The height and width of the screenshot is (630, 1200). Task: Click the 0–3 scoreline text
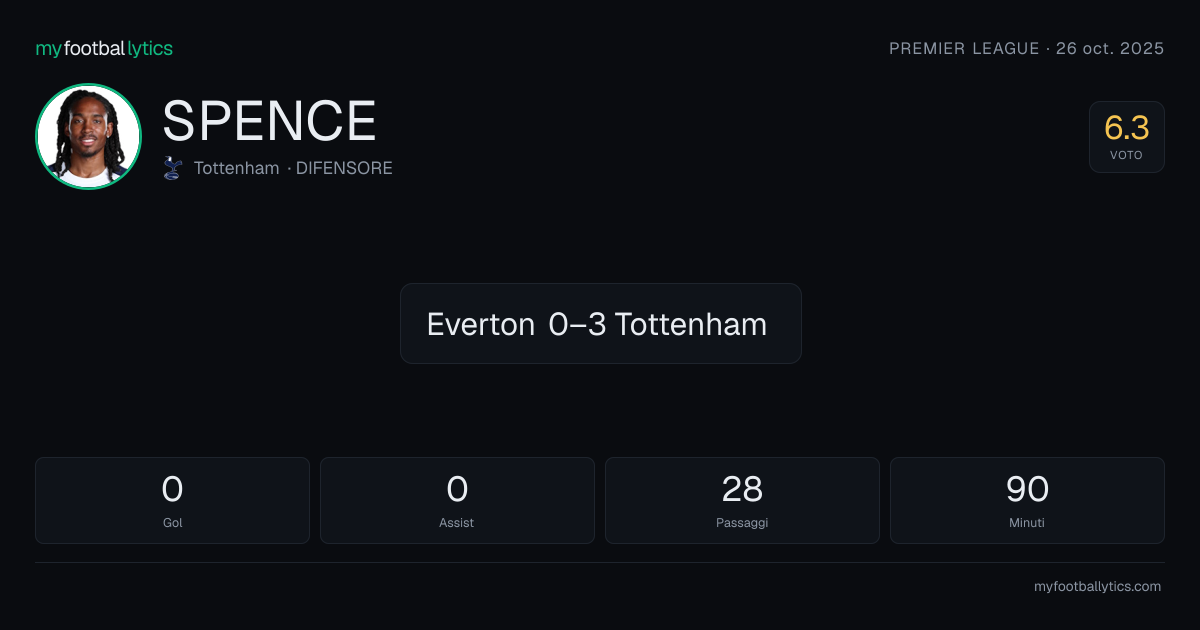(577, 324)
